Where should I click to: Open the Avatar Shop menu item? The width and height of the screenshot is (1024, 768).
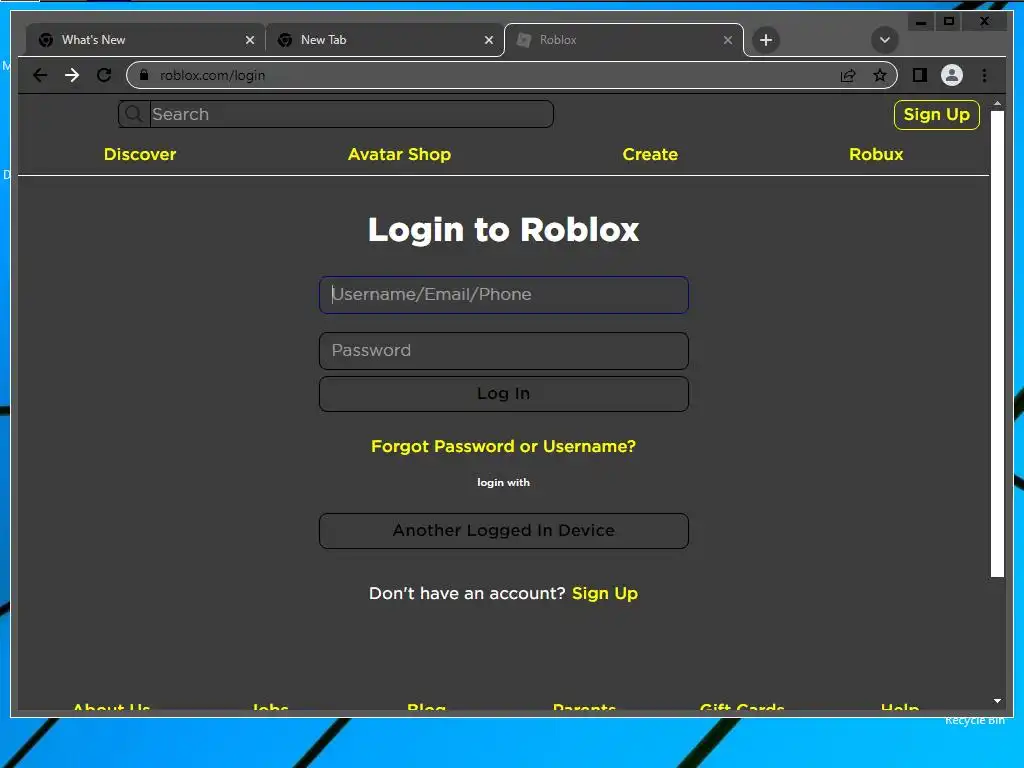pos(399,155)
